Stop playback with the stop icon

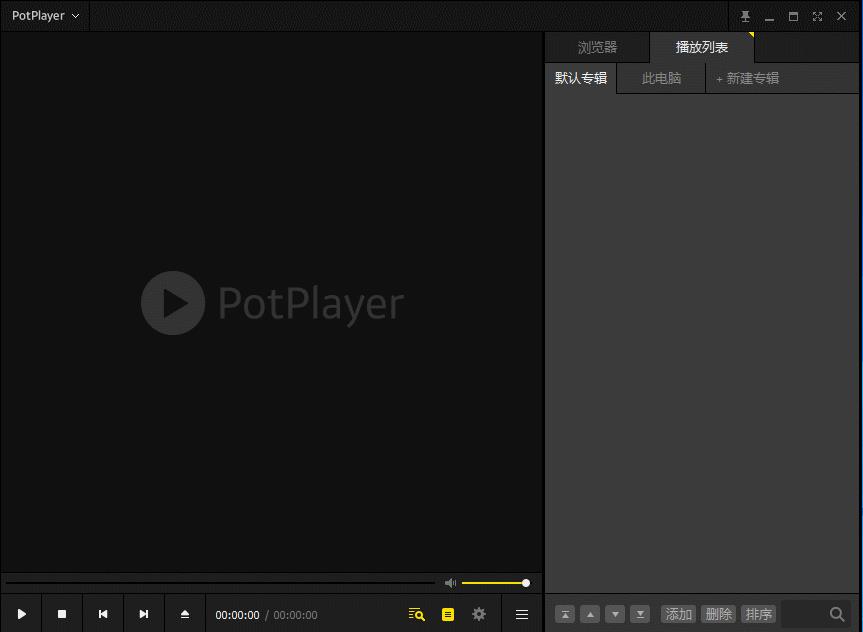[62, 614]
